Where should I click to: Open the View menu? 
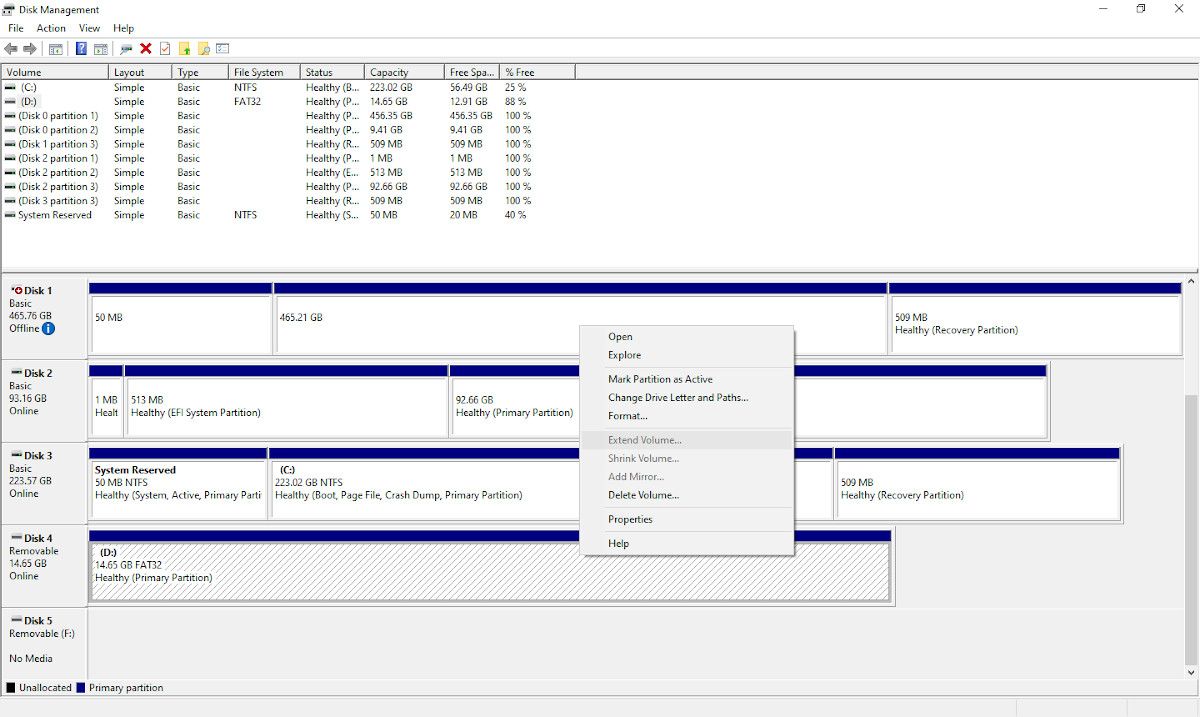pyautogui.click(x=89, y=28)
